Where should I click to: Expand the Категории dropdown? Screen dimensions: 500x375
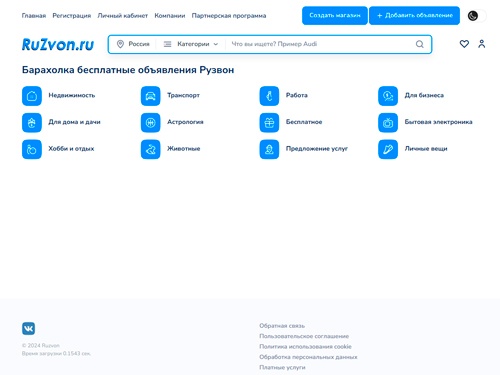pos(197,44)
